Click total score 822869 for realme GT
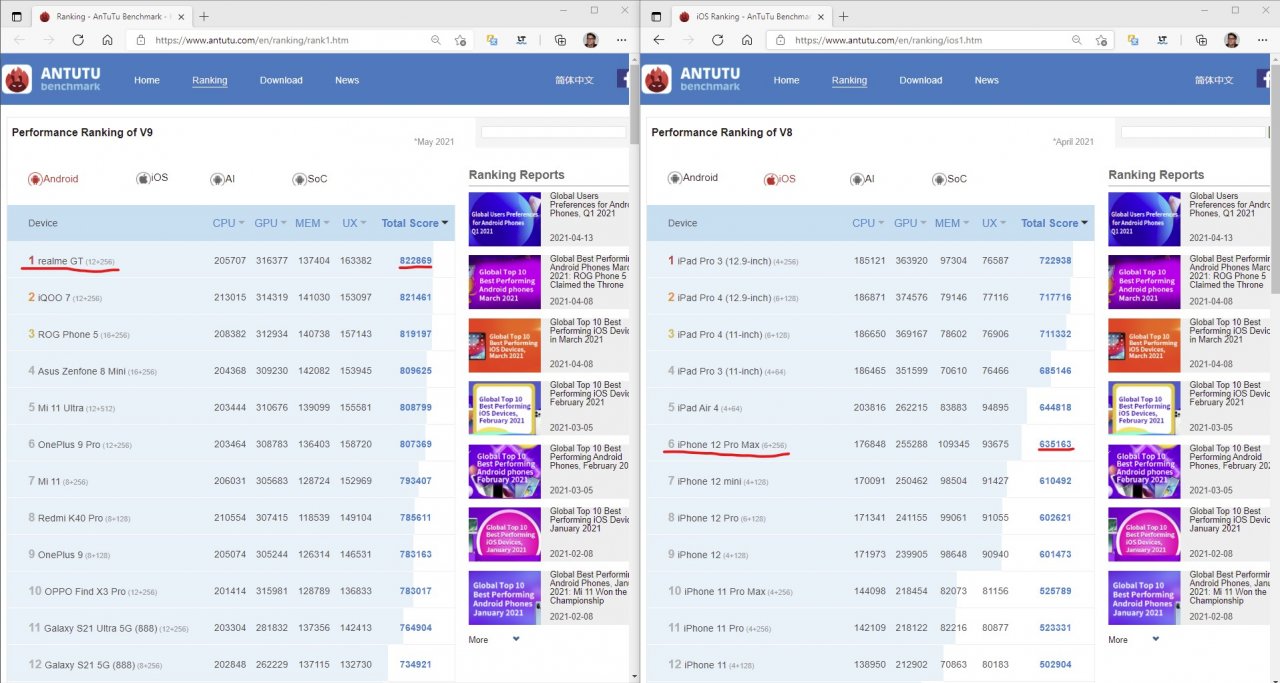The height and width of the screenshot is (683, 1280). coord(416,261)
